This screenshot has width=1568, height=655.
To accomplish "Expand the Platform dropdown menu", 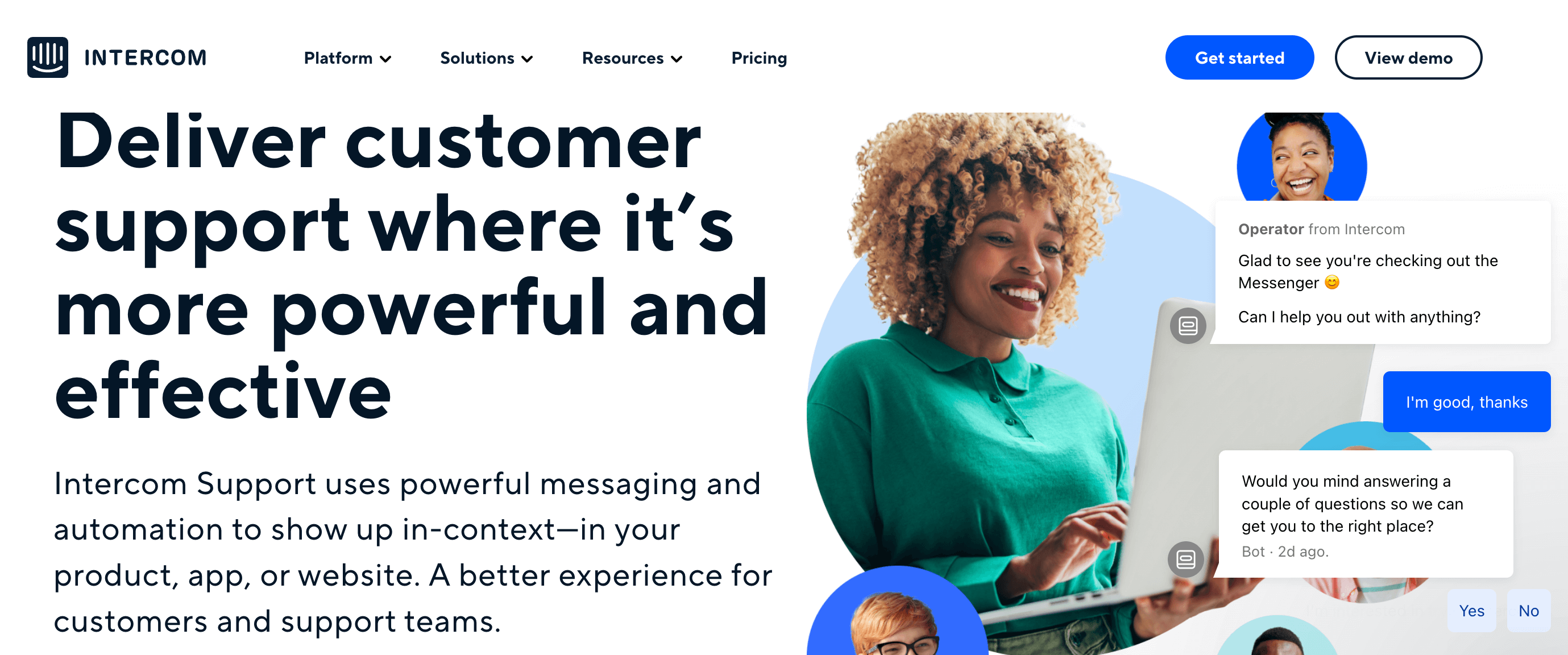I will [347, 57].
